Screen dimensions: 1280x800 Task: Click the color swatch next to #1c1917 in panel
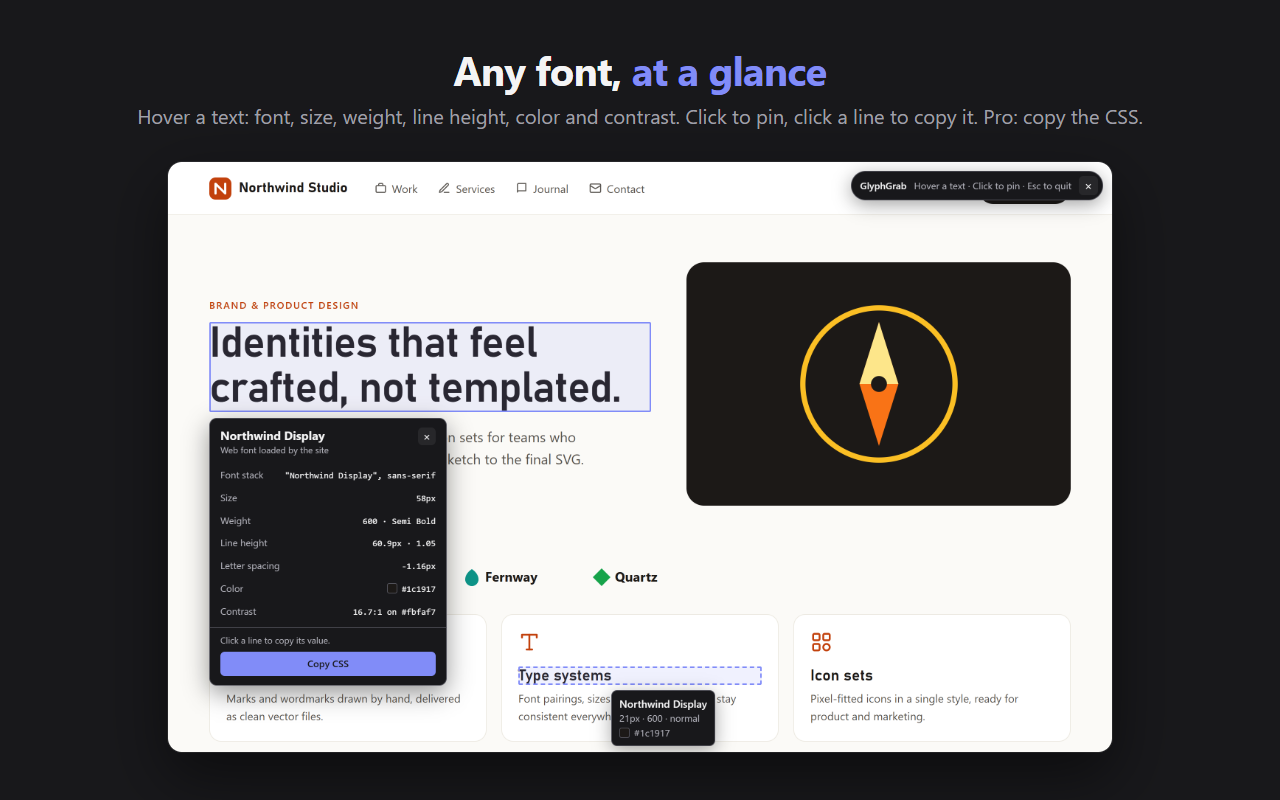pos(392,589)
